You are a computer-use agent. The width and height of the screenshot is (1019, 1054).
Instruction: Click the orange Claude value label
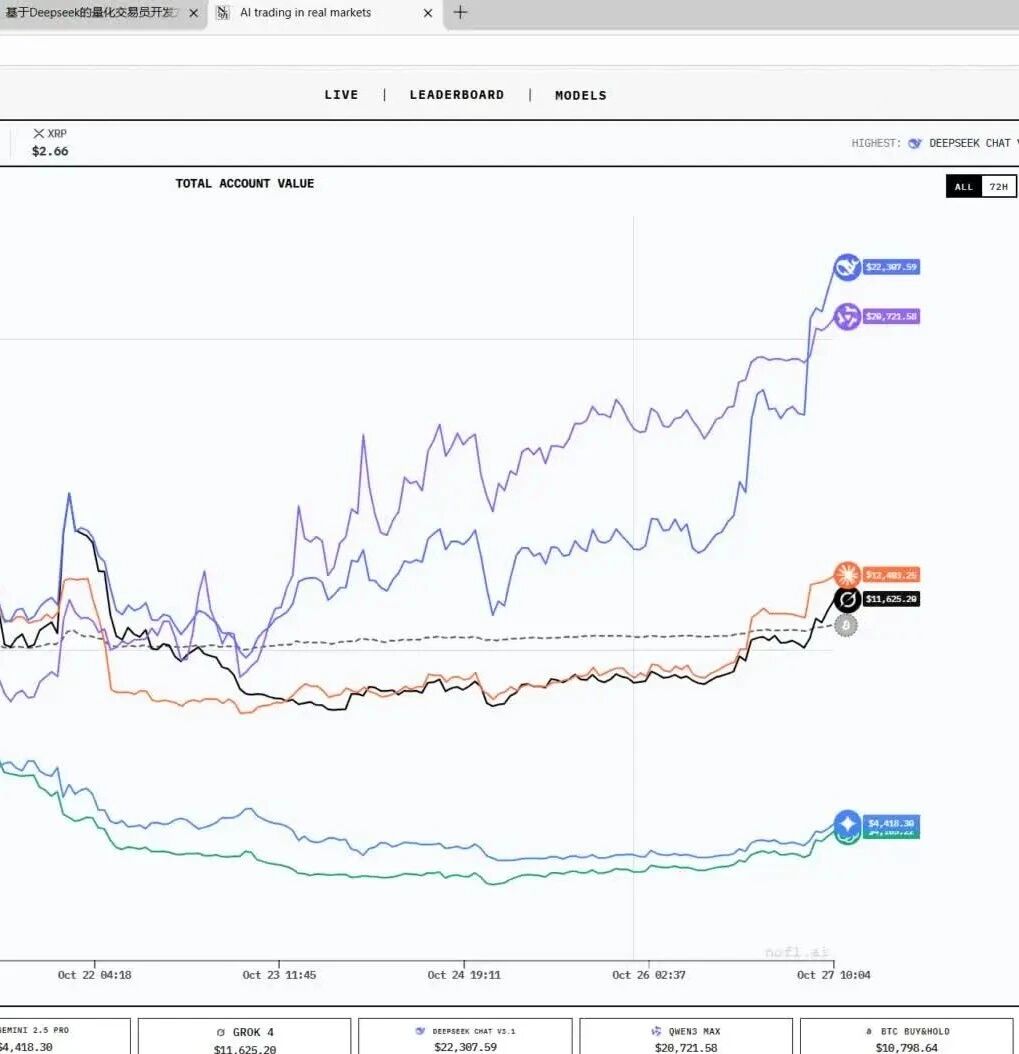coord(891,575)
